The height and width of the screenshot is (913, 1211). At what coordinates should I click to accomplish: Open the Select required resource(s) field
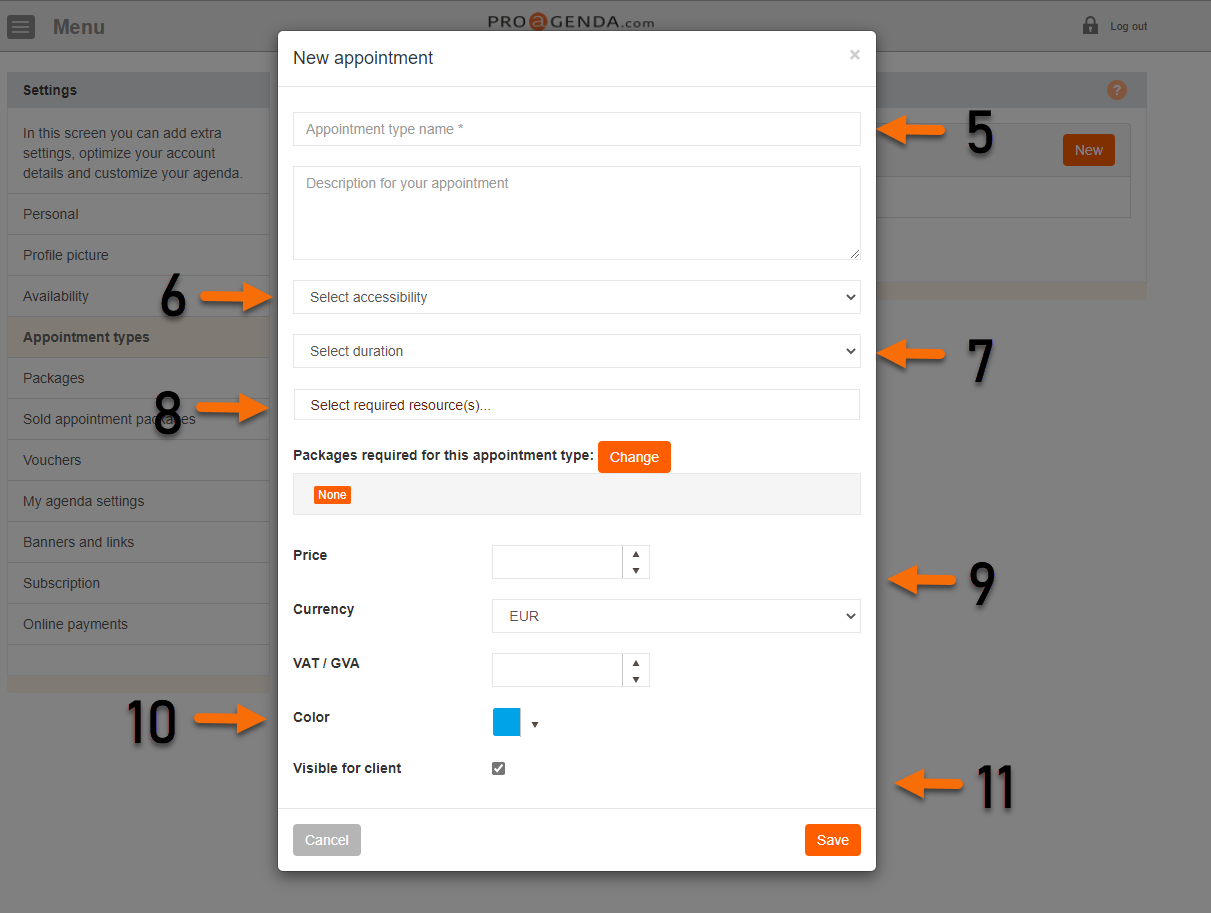click(x=577, y=405)
